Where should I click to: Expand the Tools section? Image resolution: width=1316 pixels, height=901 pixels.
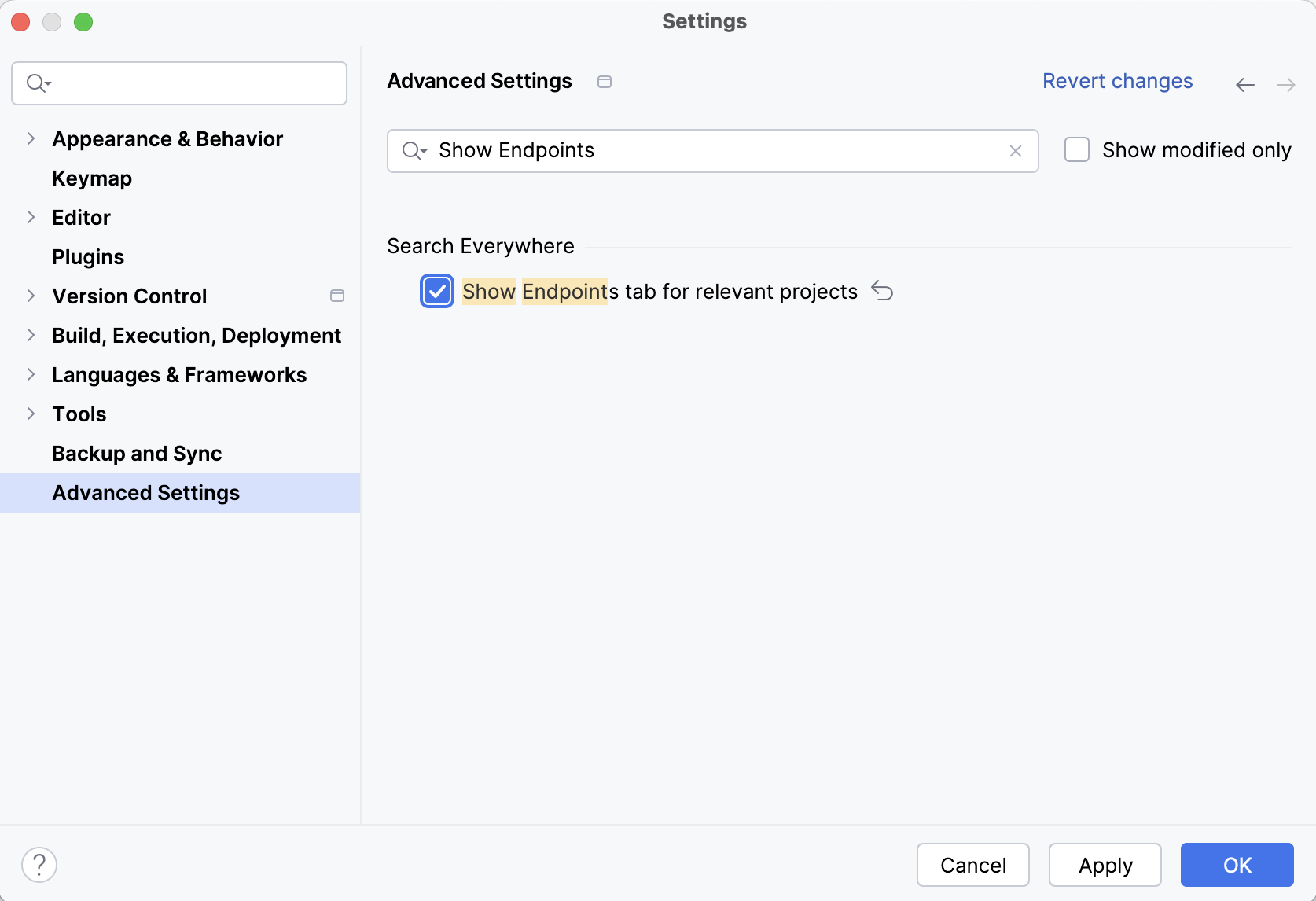(31, 414)
